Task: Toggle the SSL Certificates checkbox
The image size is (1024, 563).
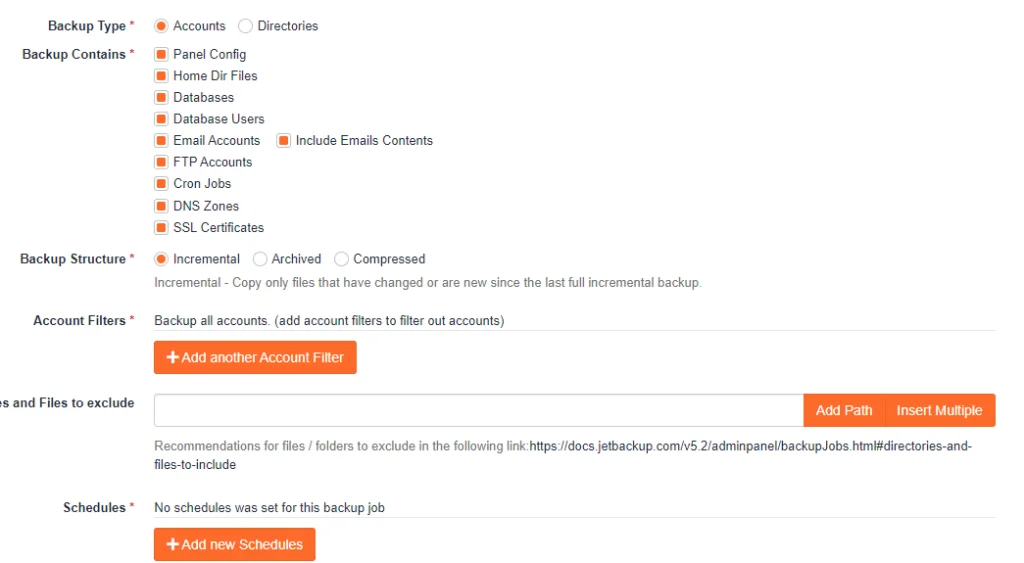Action: tap(161, 228)
